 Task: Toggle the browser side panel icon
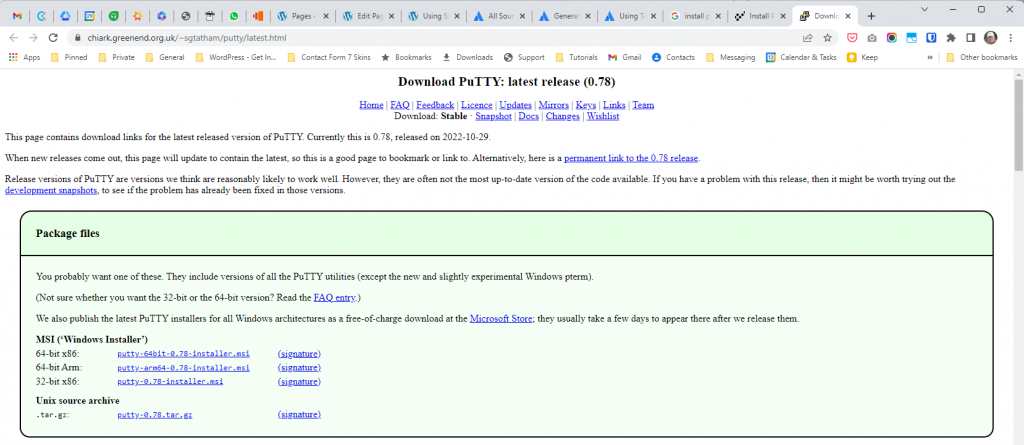point(969,37)
